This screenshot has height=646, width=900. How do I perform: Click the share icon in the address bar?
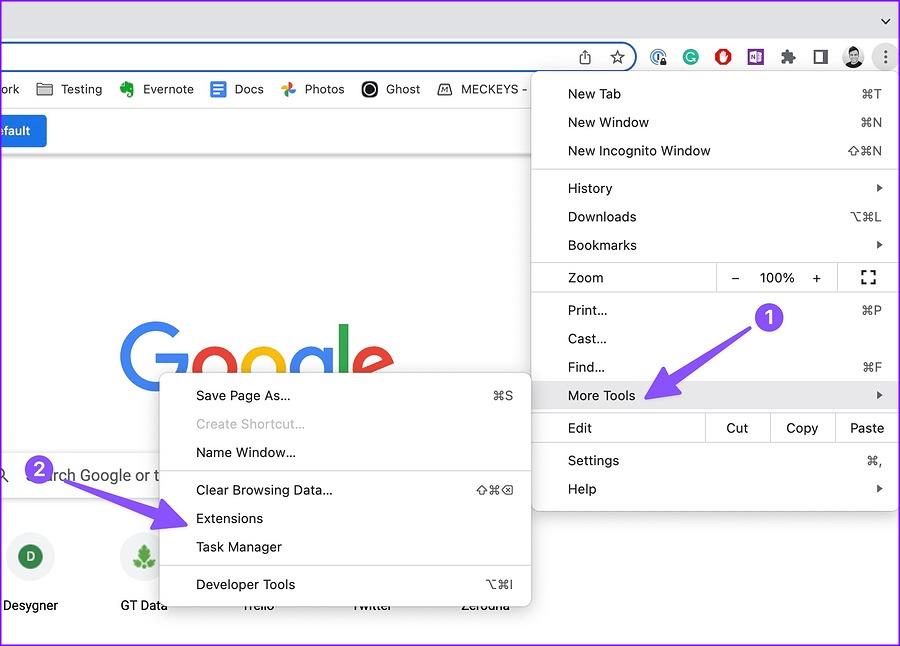(x=584, y=57)
